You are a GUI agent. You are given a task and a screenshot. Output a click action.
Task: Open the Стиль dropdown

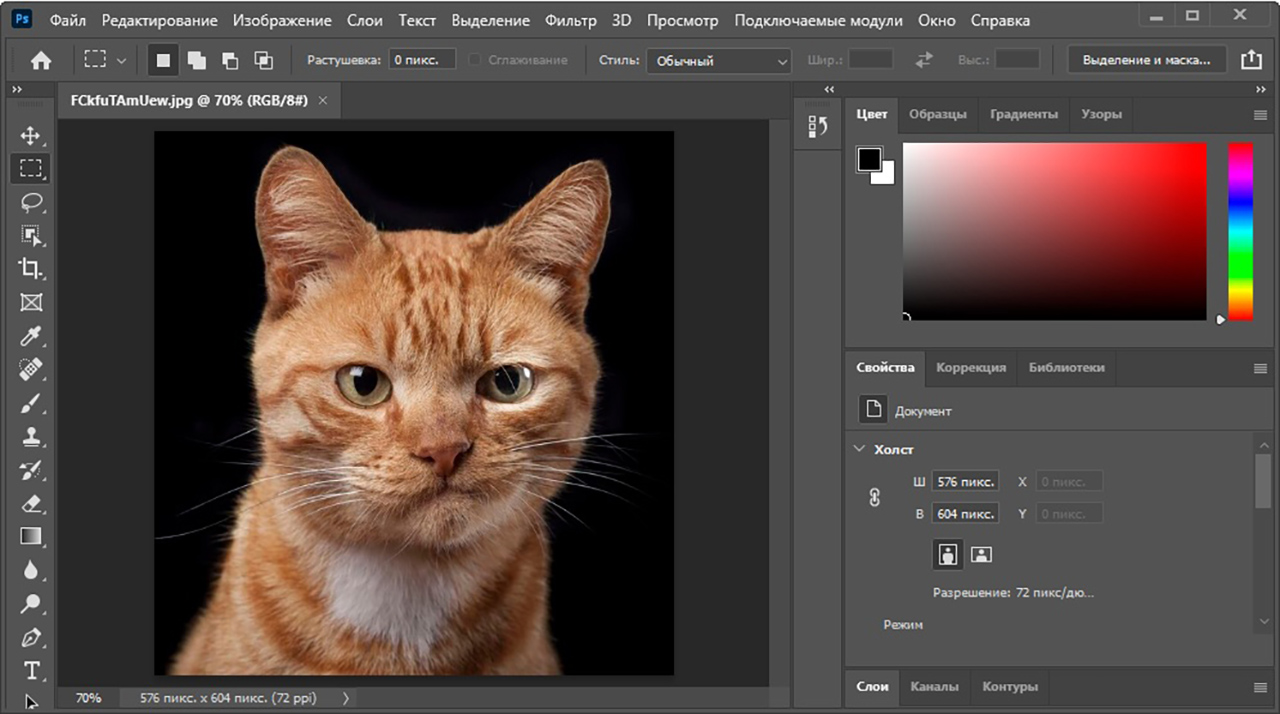click(718, 61)
